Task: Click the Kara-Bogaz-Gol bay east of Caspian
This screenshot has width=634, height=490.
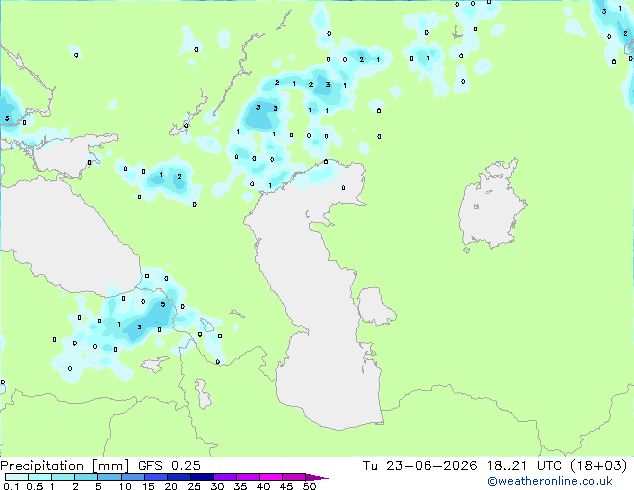Action: [374, 306]
